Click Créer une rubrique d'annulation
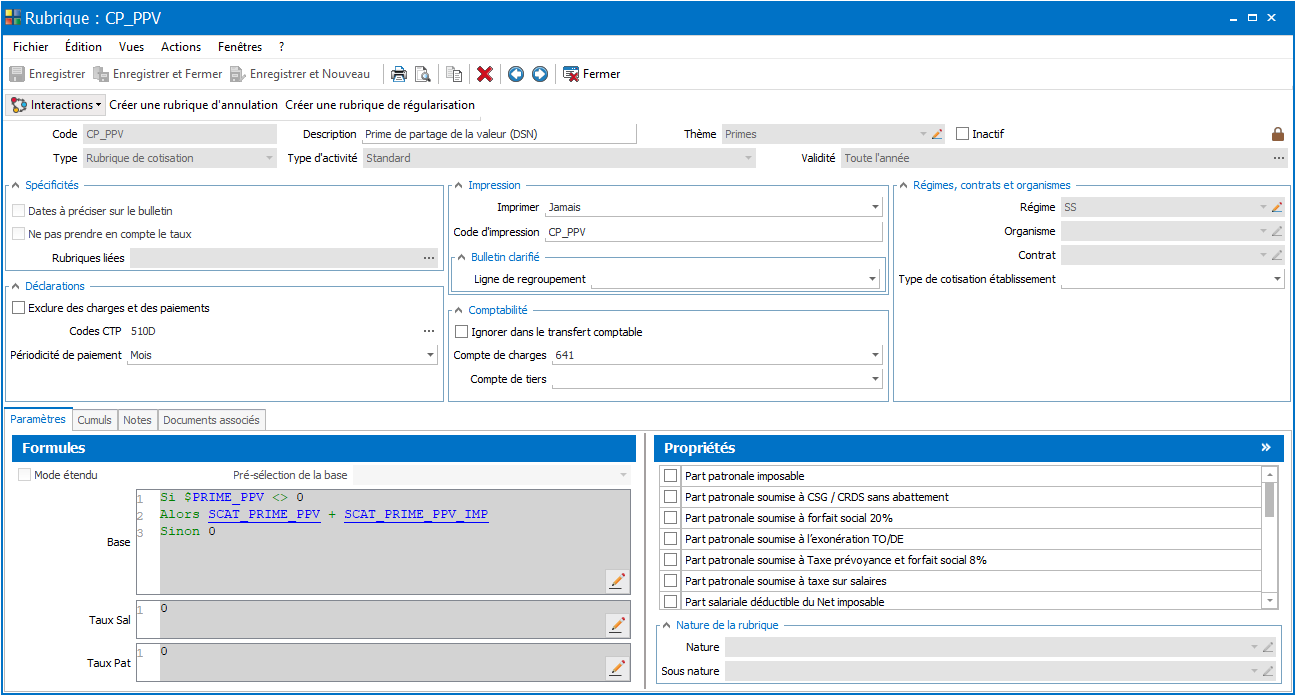 193,105
